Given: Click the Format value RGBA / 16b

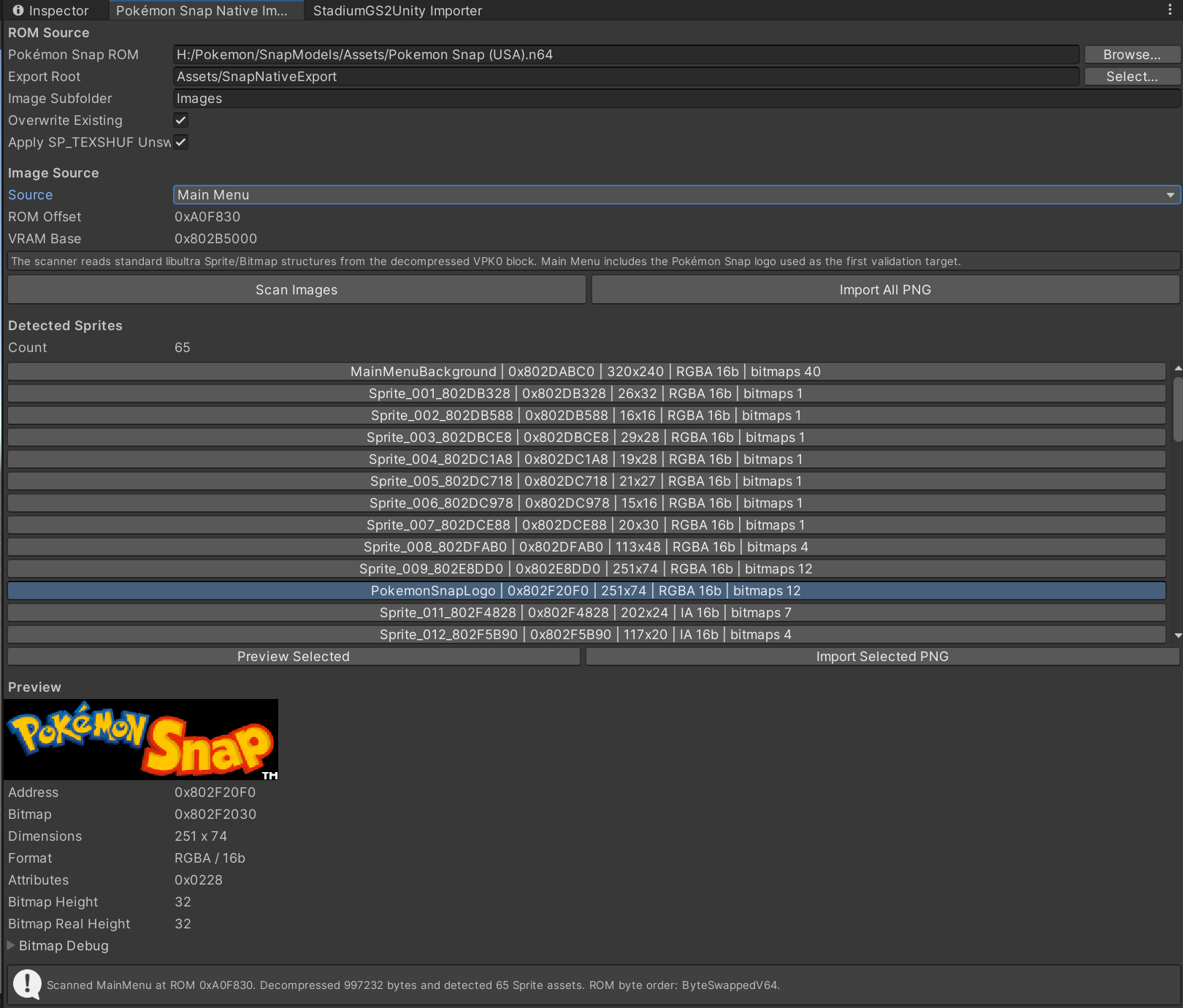Looking at the screenshot, I should (210, 858).
